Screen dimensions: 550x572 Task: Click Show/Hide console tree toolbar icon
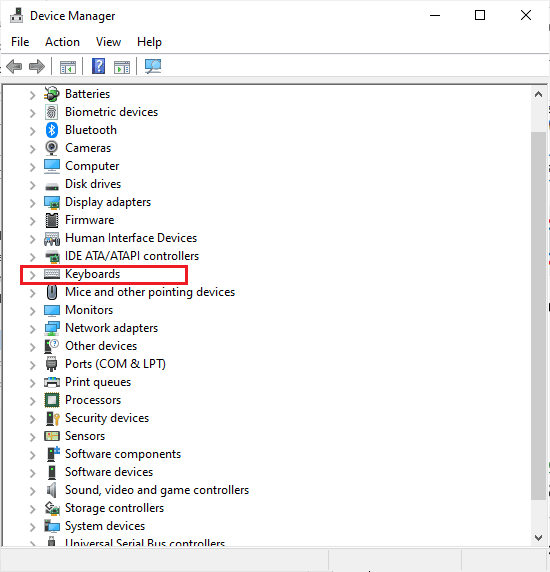click(x=68, y=67)
